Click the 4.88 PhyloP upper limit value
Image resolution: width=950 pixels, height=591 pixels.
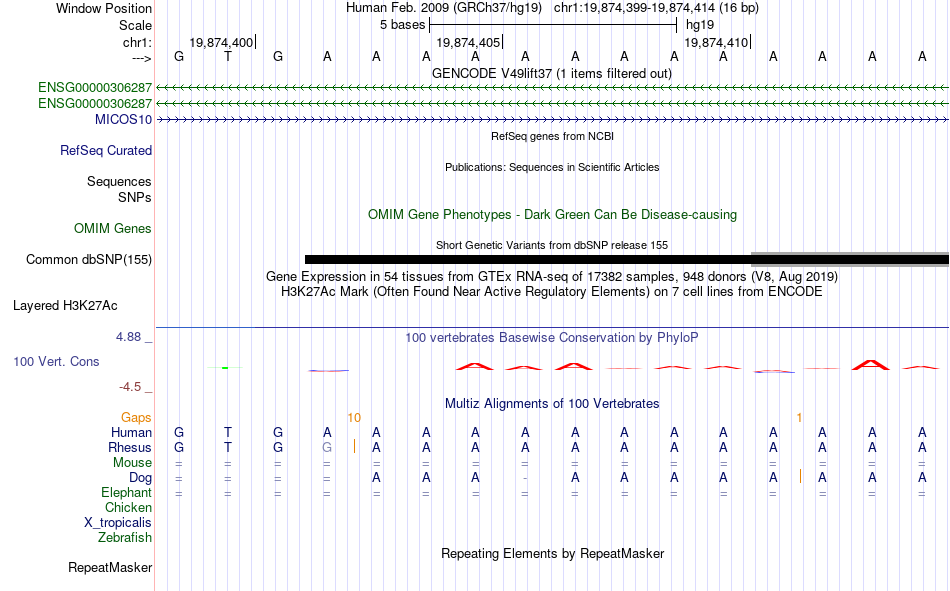pyautogui.click(x=128, y=337)
